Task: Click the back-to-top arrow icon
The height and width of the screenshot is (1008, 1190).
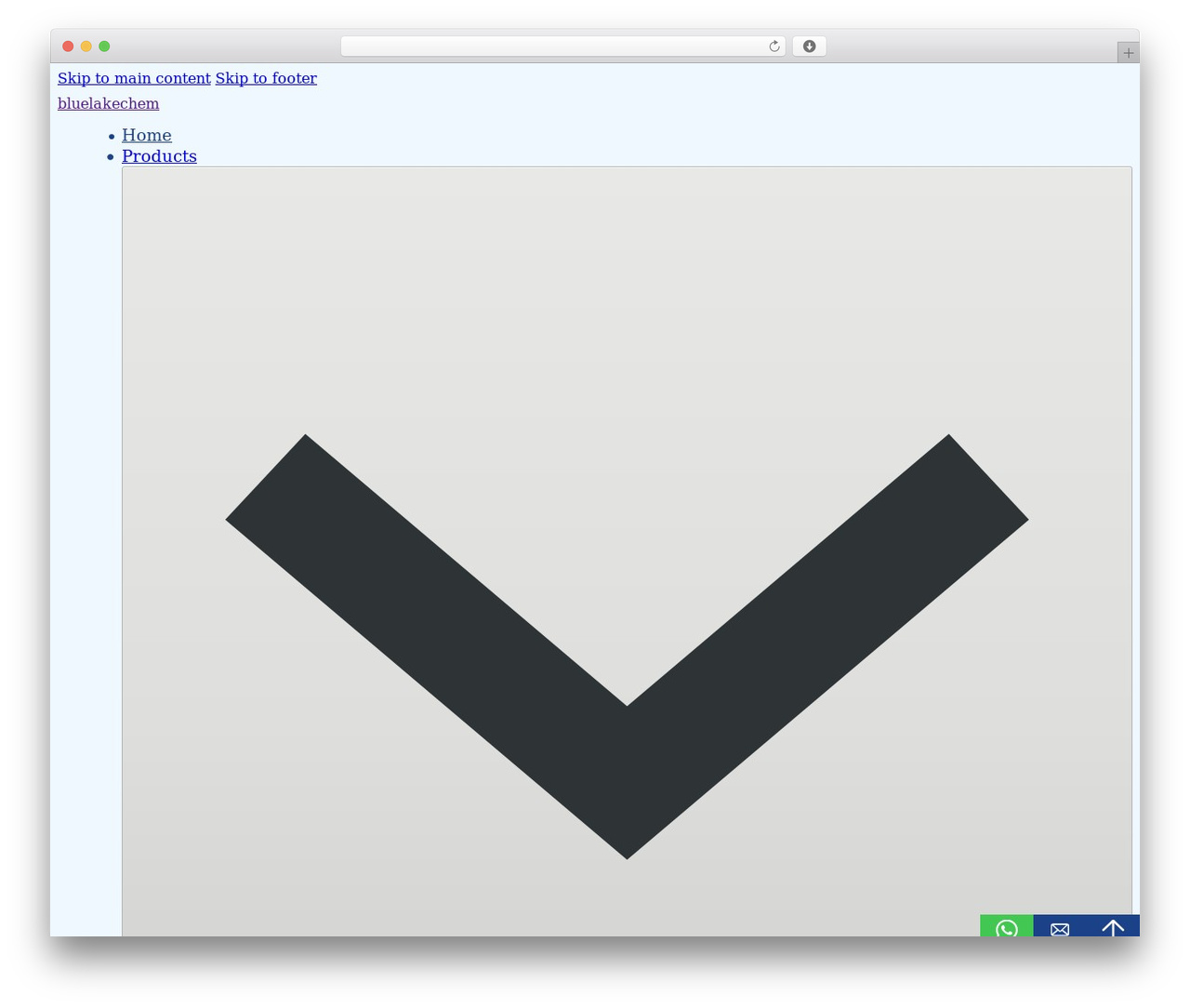Action: (x=1113, y=927)
